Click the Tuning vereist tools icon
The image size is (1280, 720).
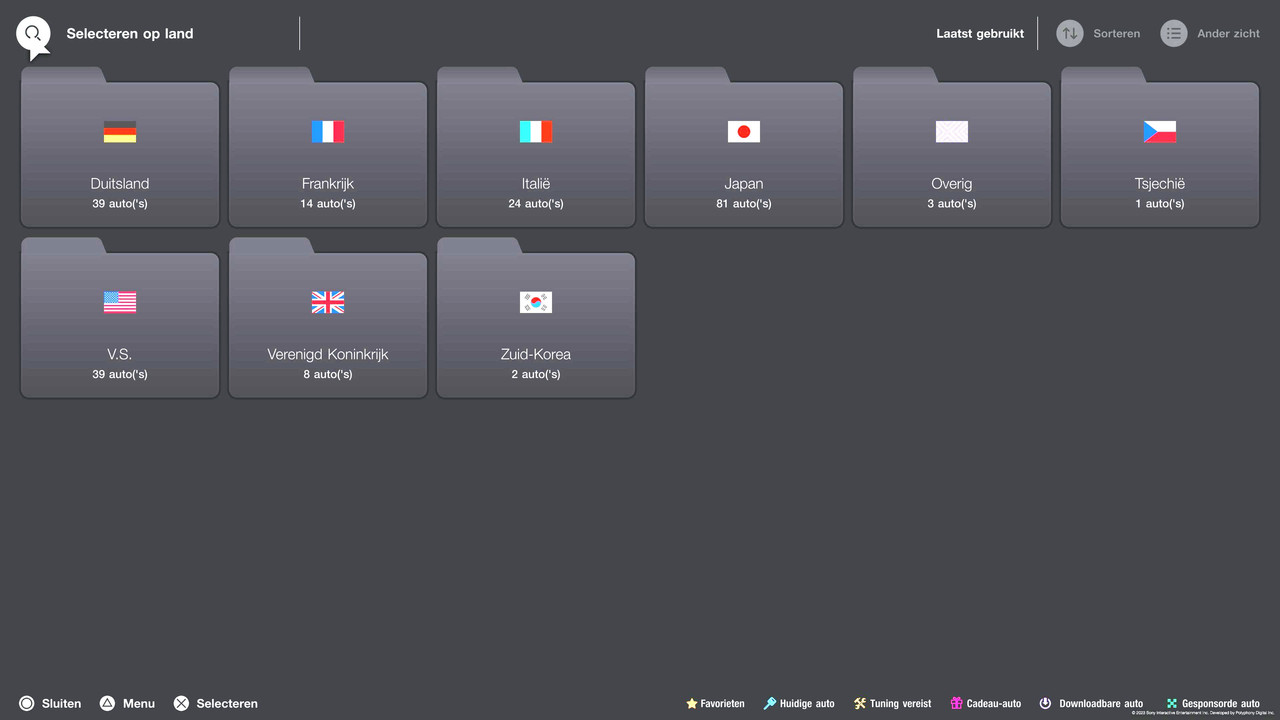click(860, 704)
